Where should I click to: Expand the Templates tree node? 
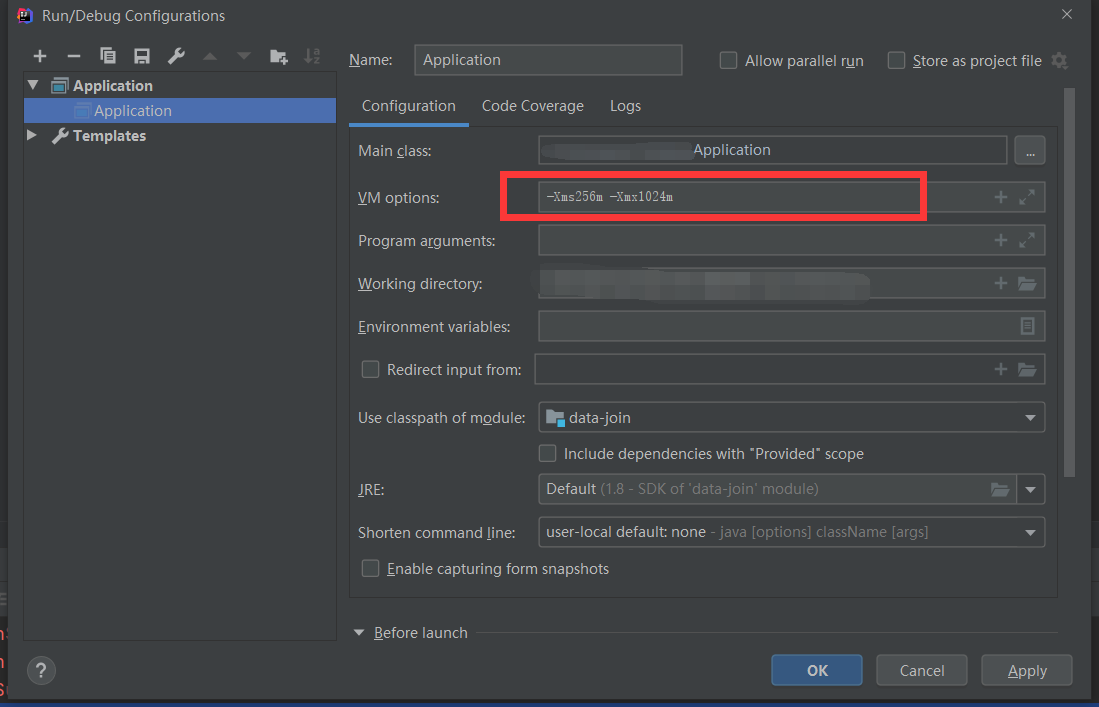pos(32,135)
